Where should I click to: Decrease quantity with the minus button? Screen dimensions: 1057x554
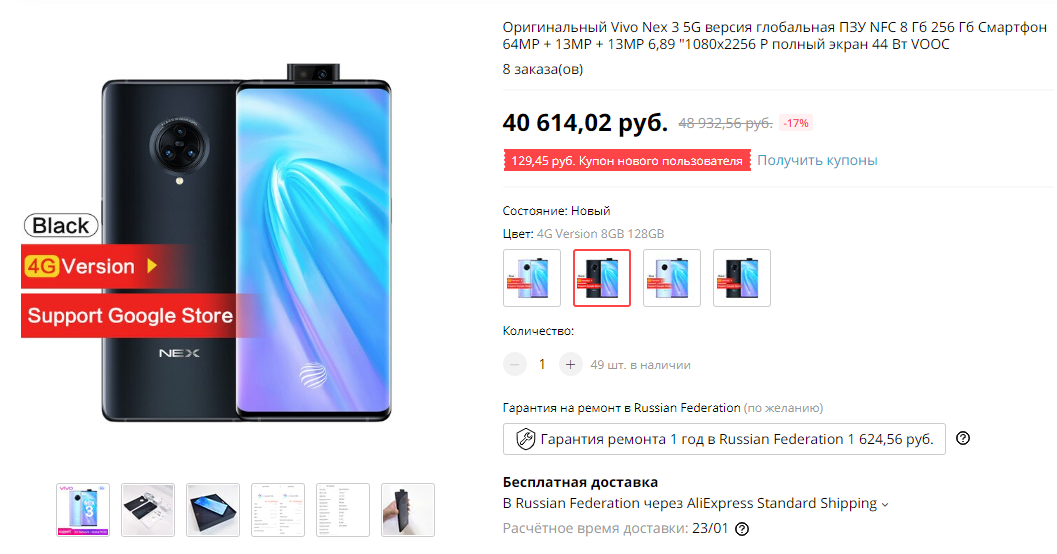(x=514, y=365)
